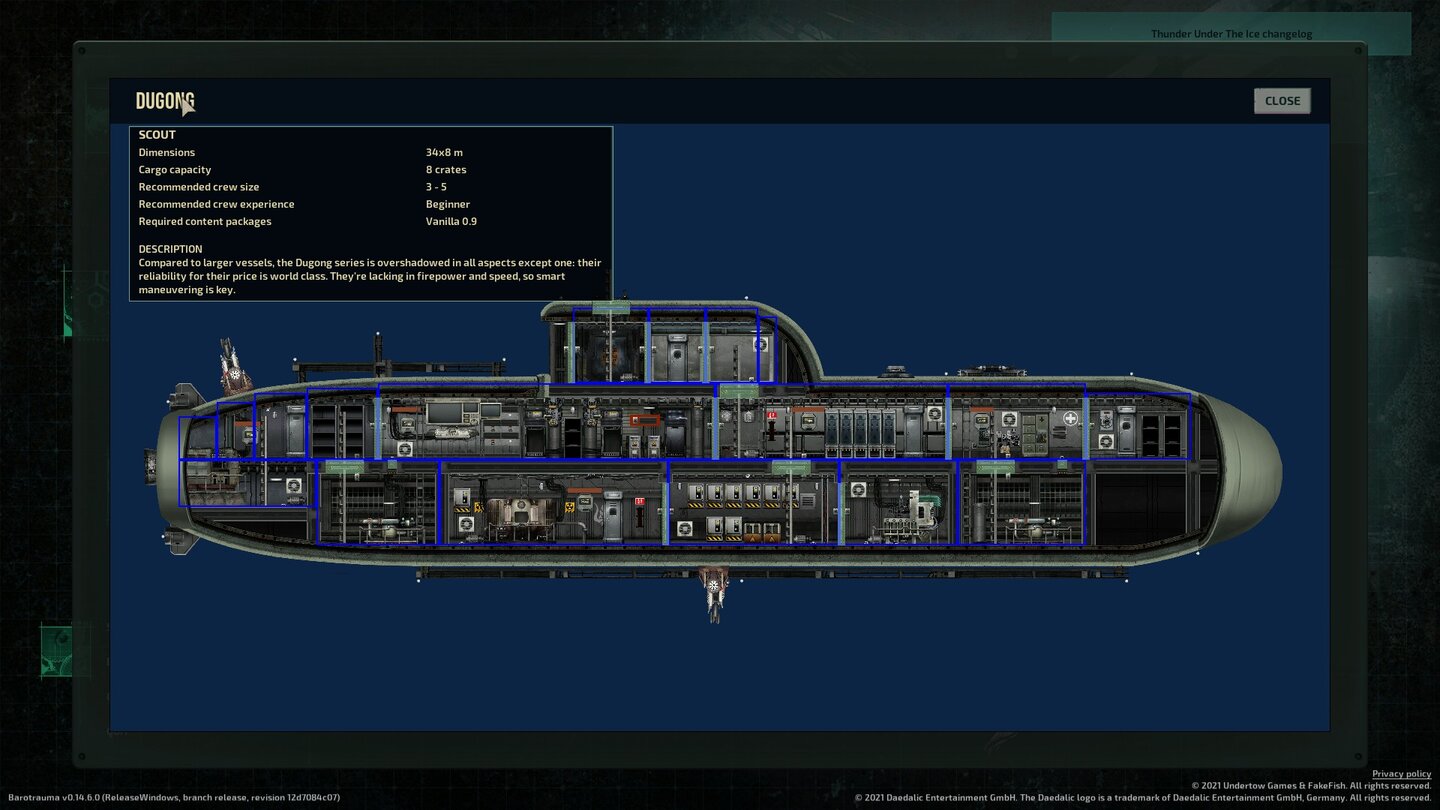Click the Required content packages label

(205, 222)
